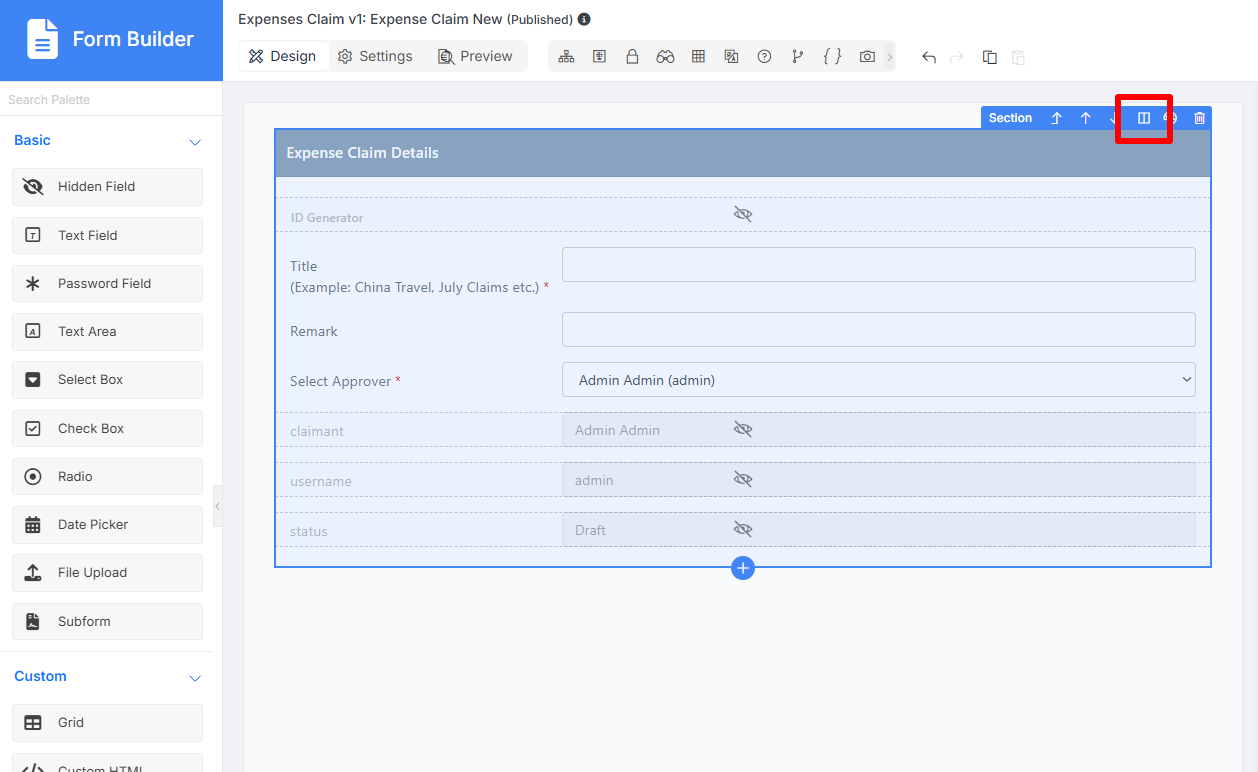The height and width of the screenshot is (772, 1258).
Task: Click the username field showing admin
Action: [x=879, y=480]
